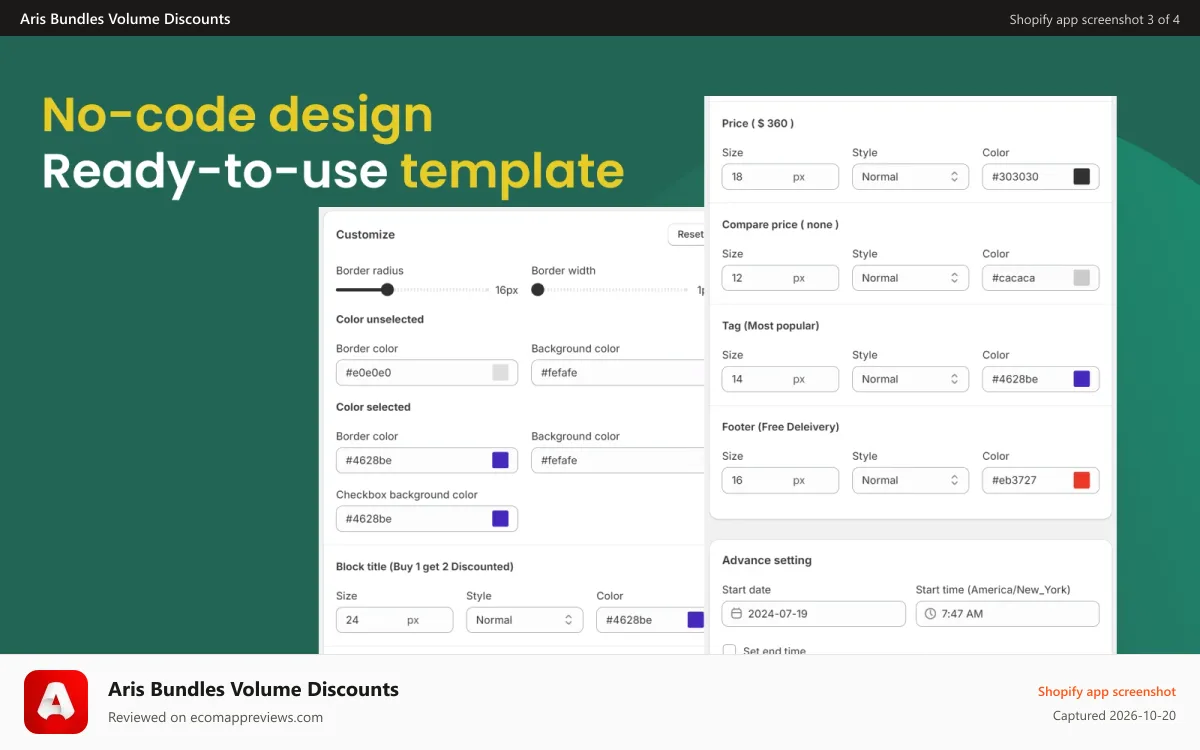Open the Footer red color swatch #eb3727

click(x=1081, y=480)
